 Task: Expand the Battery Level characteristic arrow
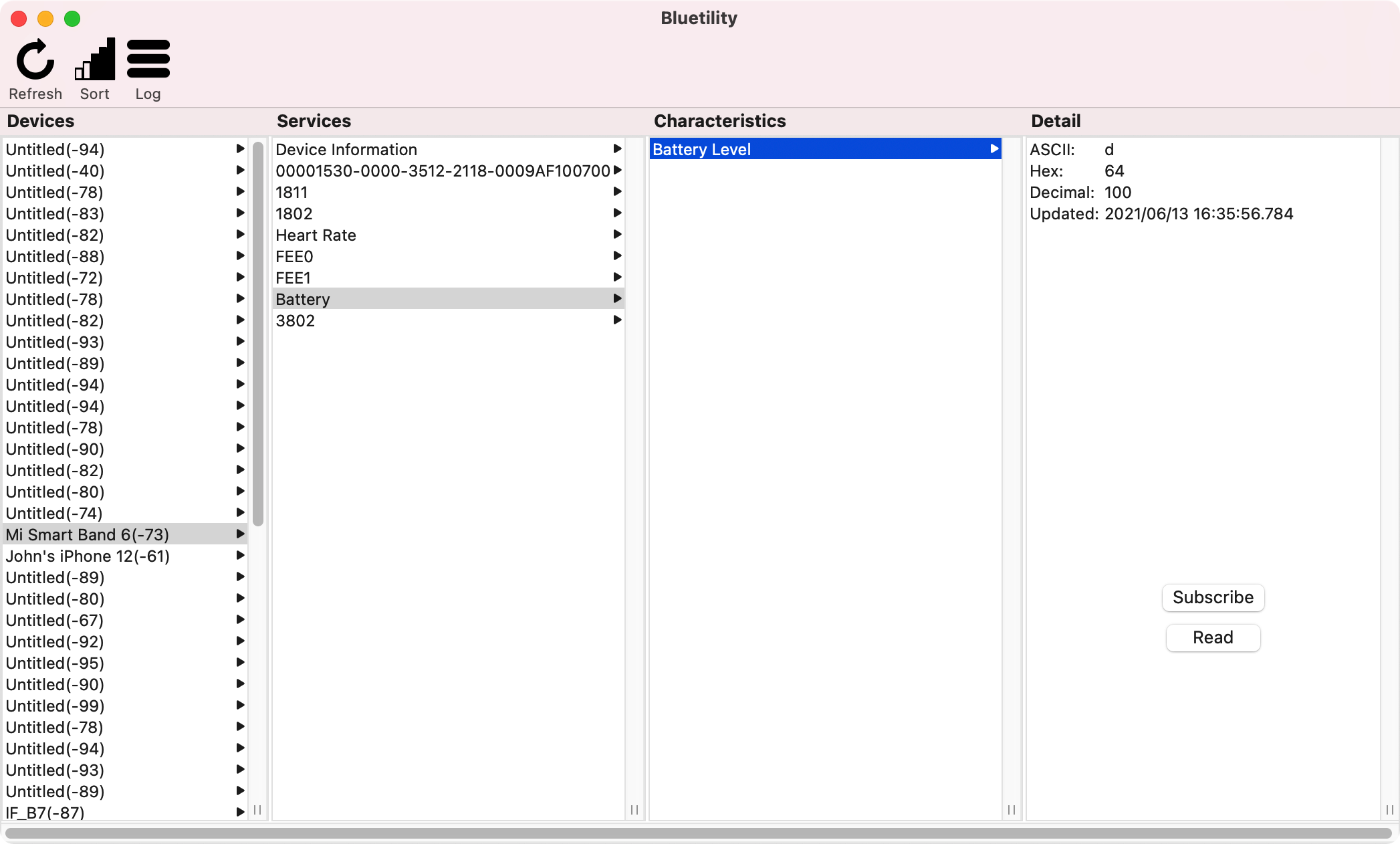[x=994, y=149]
